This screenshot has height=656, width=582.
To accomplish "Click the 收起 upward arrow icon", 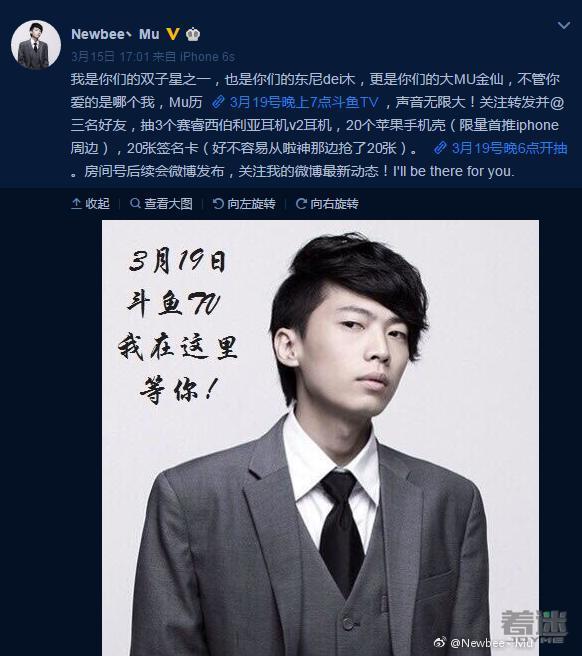I will pos(76,204).
